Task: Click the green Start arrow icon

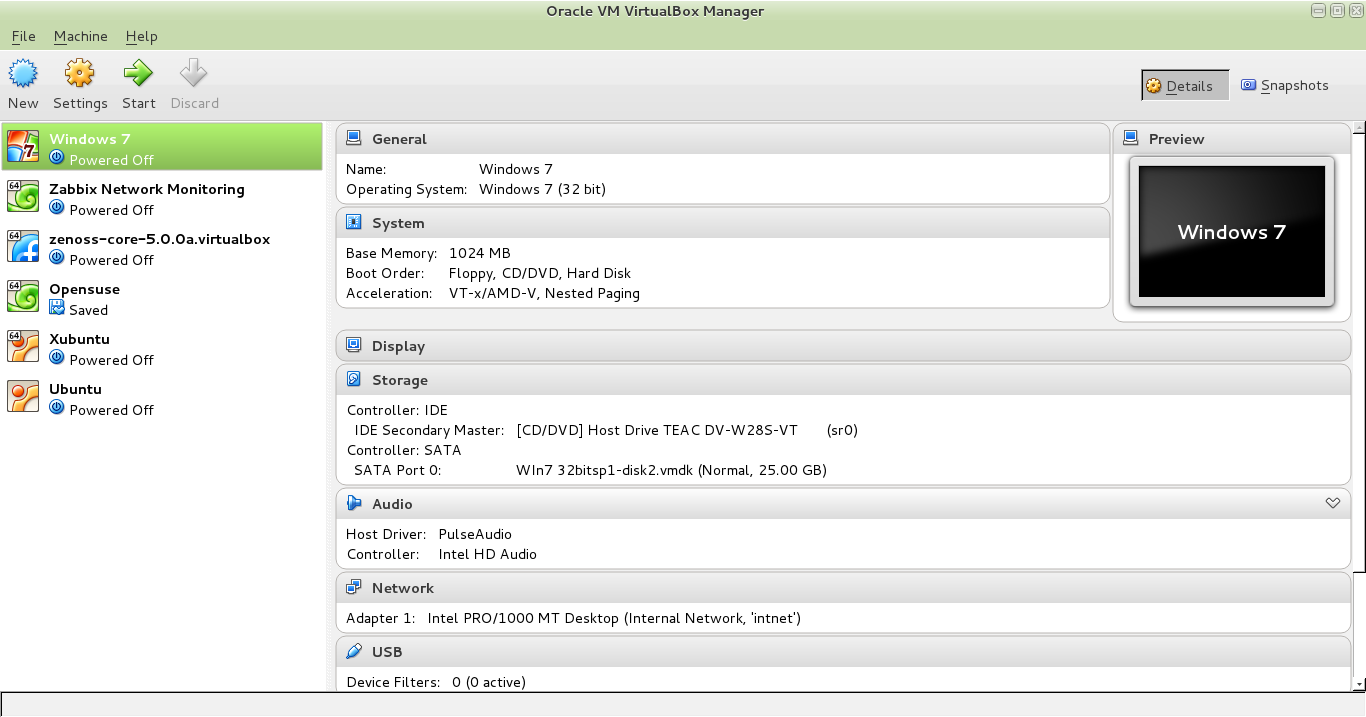Action: pos(138,73)
